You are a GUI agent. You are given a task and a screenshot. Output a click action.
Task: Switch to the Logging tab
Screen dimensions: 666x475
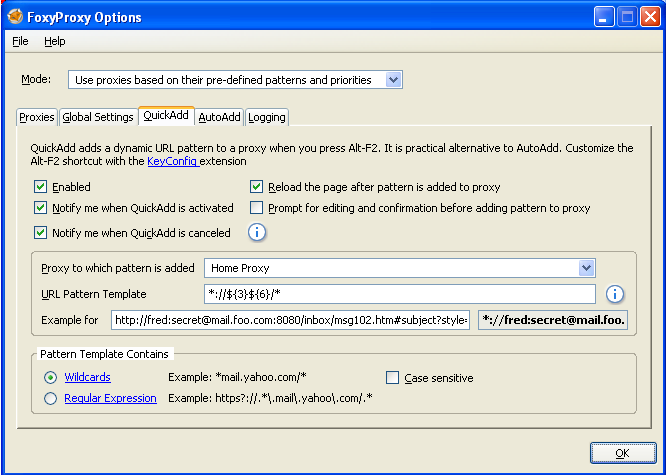[x=267, y=117]
